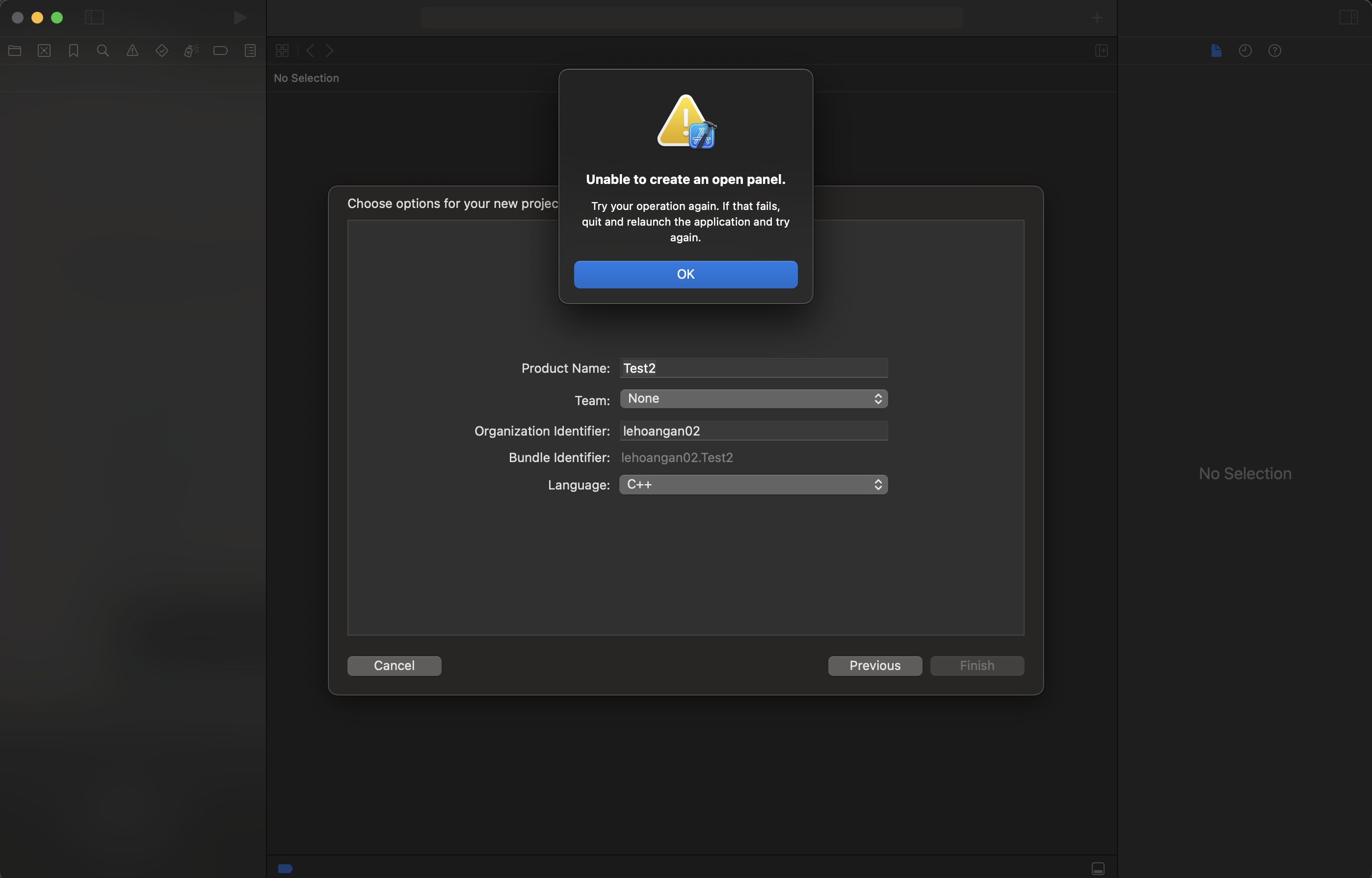Add an editor pane on the right
Image resolution: width=1372 pixels, height=878 pixels.
click(x=1102, y=51)
